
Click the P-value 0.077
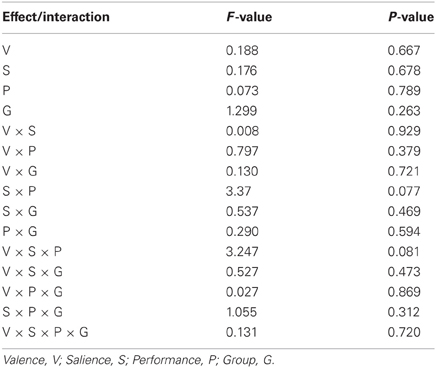click(404, 191)
